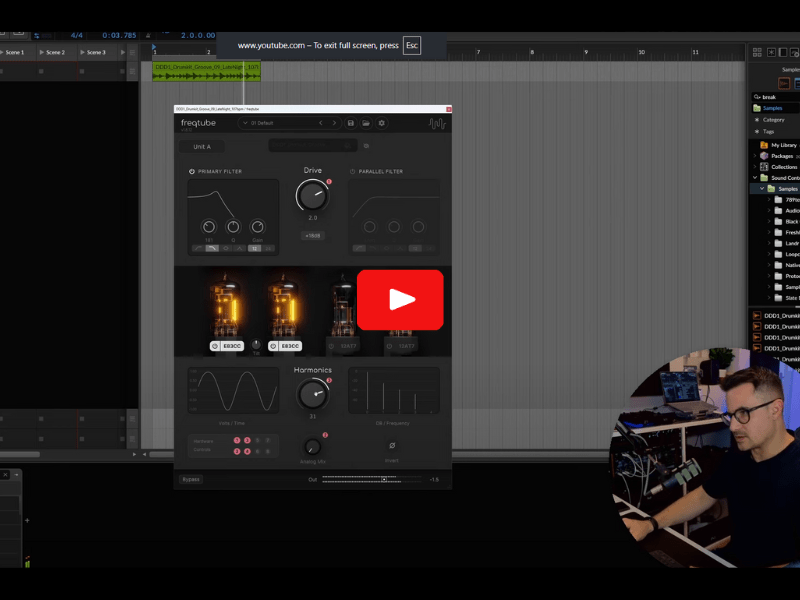Viewport: 800px width, 600px height.
Task: Click the YouTube play button overlay
Action: pos(400,299)
